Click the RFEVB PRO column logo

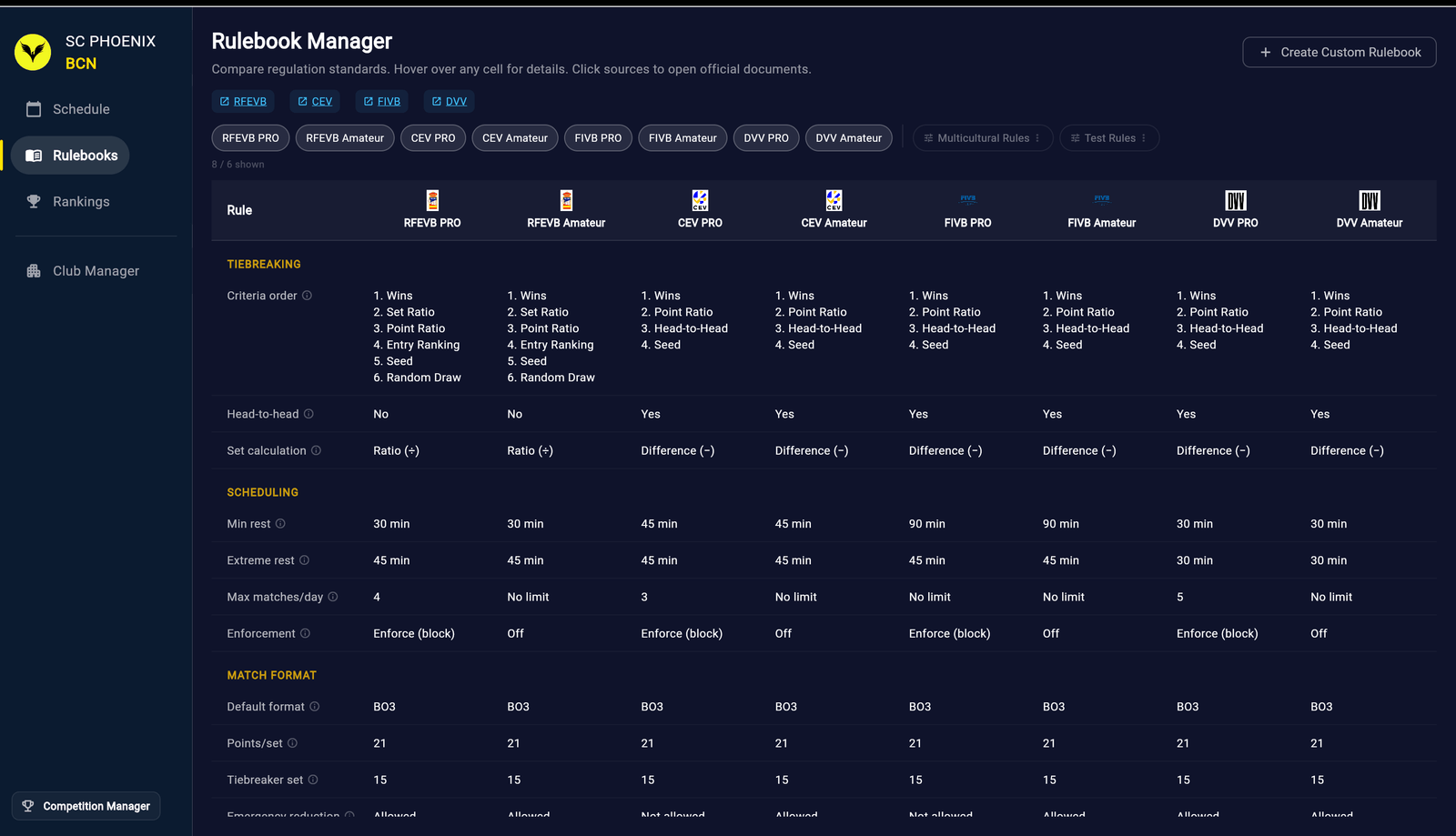(x=432, y=200)
